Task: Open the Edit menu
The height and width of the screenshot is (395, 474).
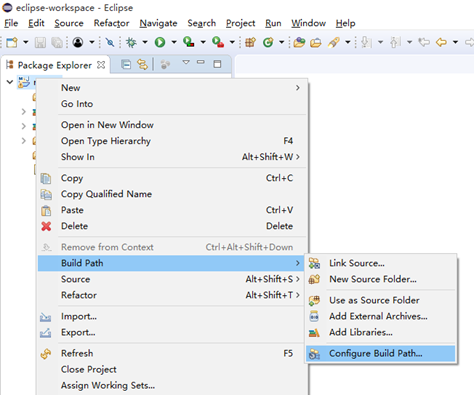Action: pos(36,23)
